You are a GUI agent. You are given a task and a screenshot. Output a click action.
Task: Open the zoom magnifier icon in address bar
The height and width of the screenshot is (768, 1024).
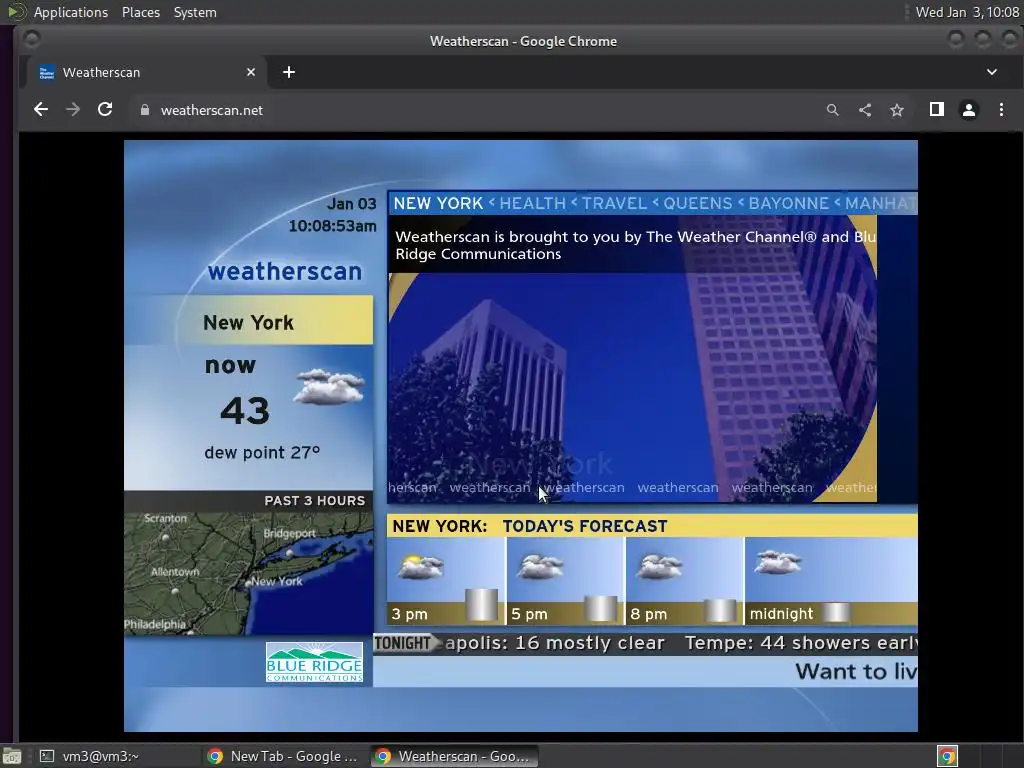[x=832, y=110]
